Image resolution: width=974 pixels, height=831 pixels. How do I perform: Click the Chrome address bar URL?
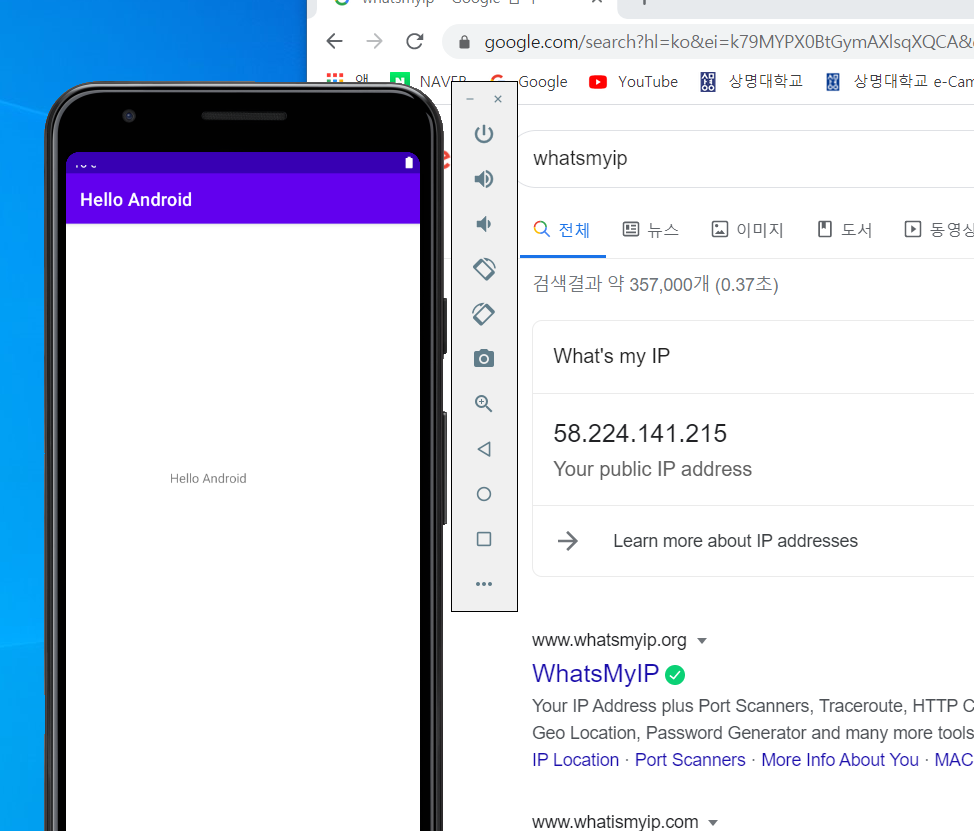coord(728,42)
